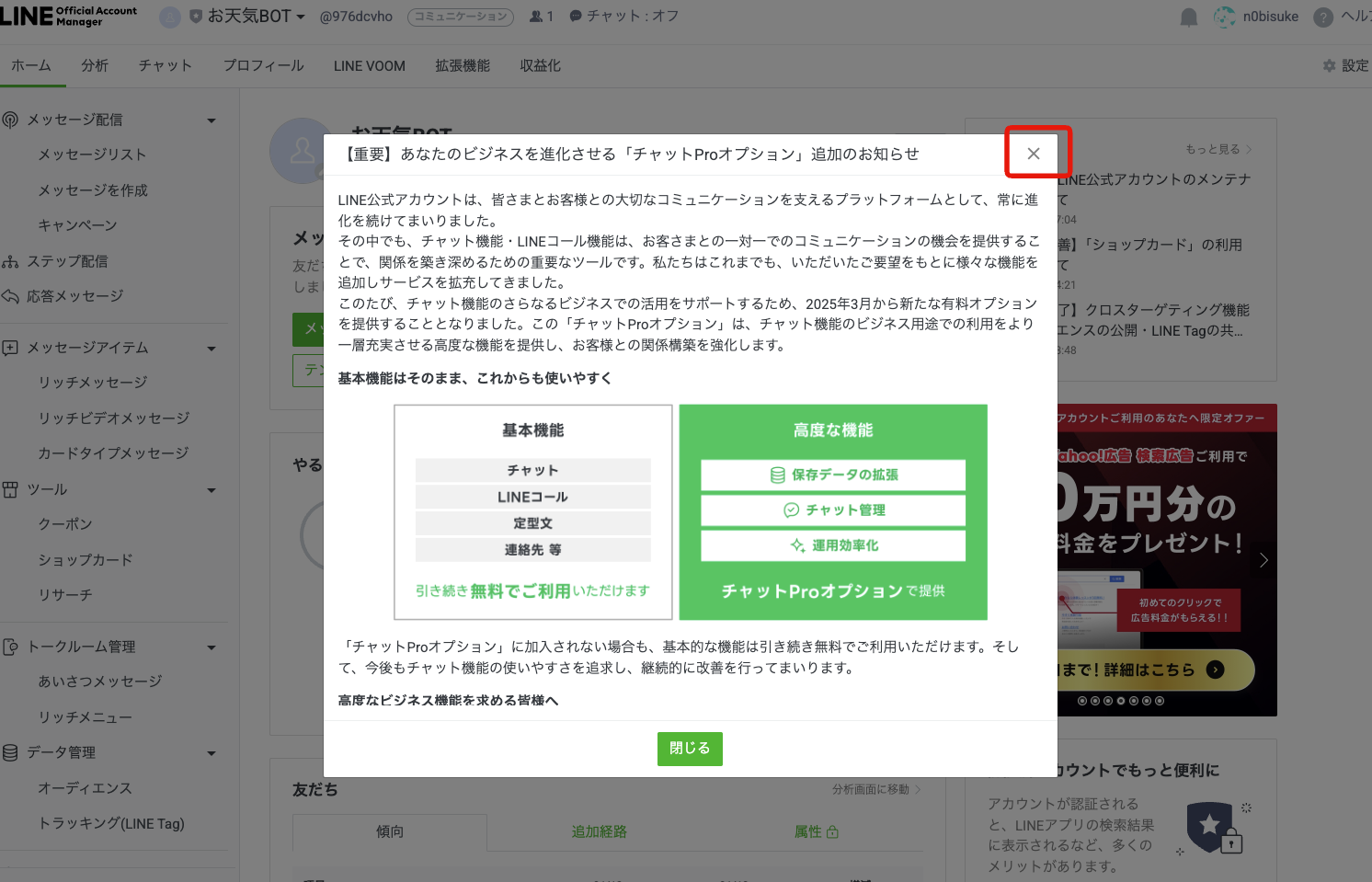Close the チャットProオプション notice with the X icon
This screenshot has width=1372, height=882.
1034,154
